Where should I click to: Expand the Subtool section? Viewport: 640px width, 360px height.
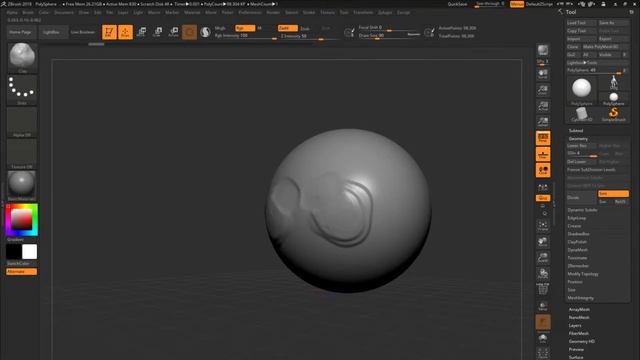click(576, 131)
